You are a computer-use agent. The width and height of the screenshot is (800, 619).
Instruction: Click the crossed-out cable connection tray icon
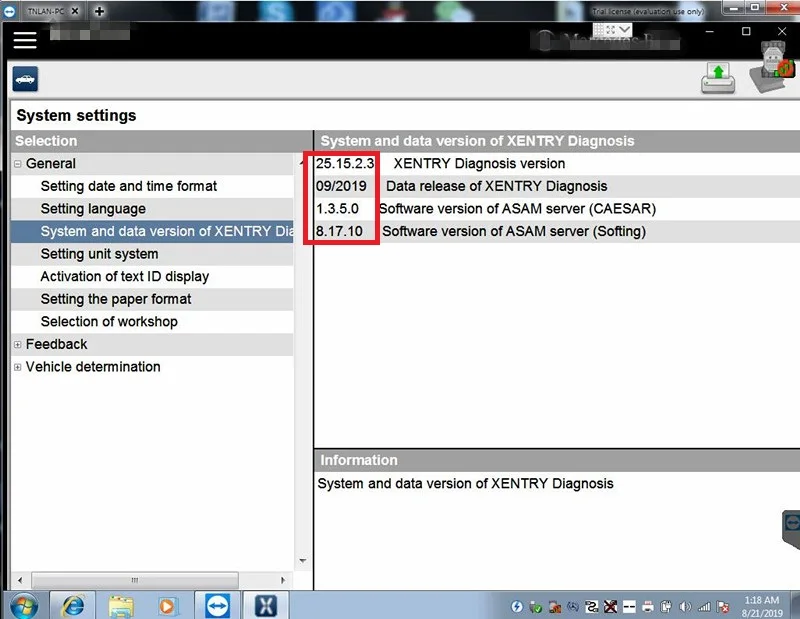click(610, 606)
